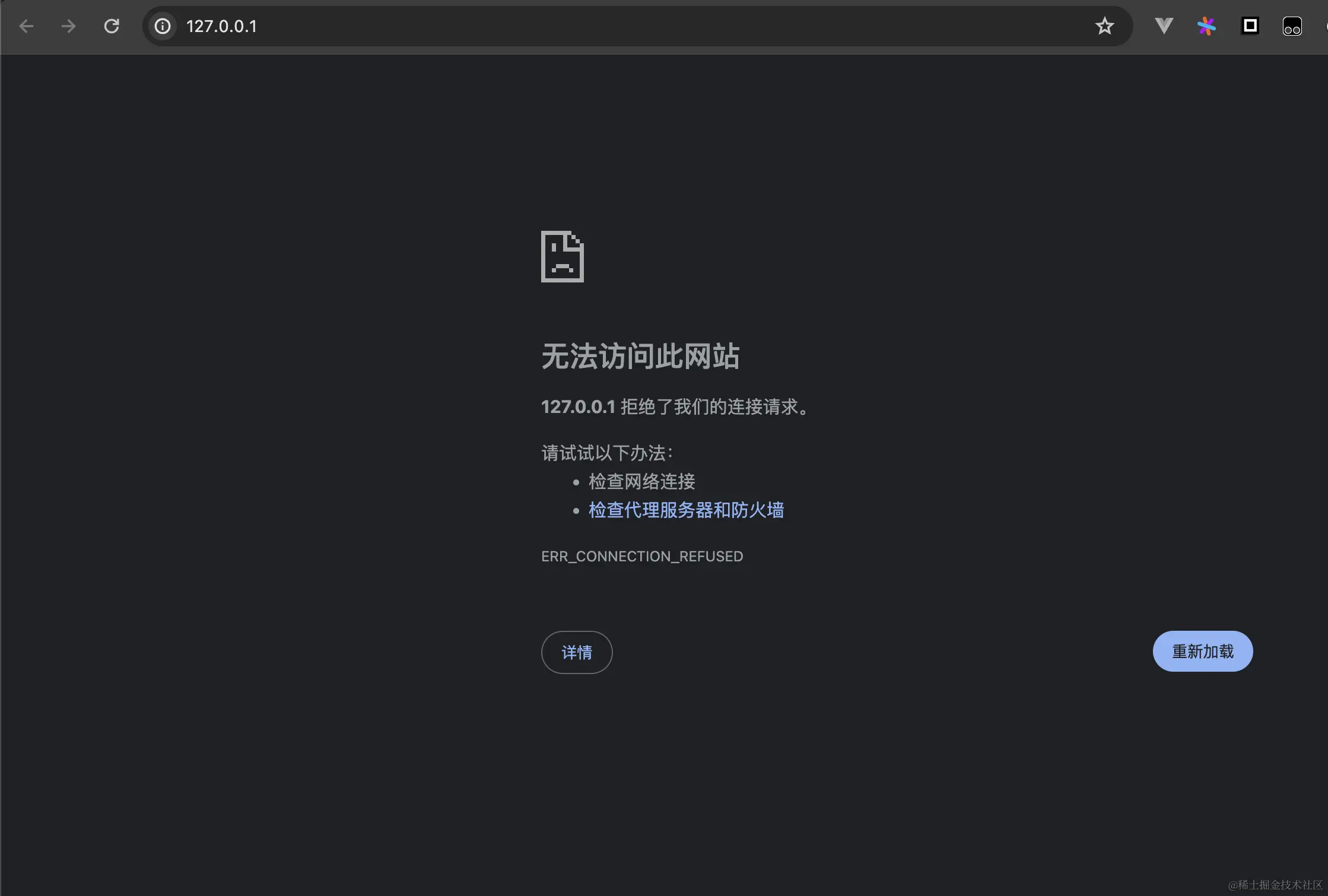Click 详情 to reveal more information
Viewport: 1328px width, 896px height.
click(x=576, y=652)
